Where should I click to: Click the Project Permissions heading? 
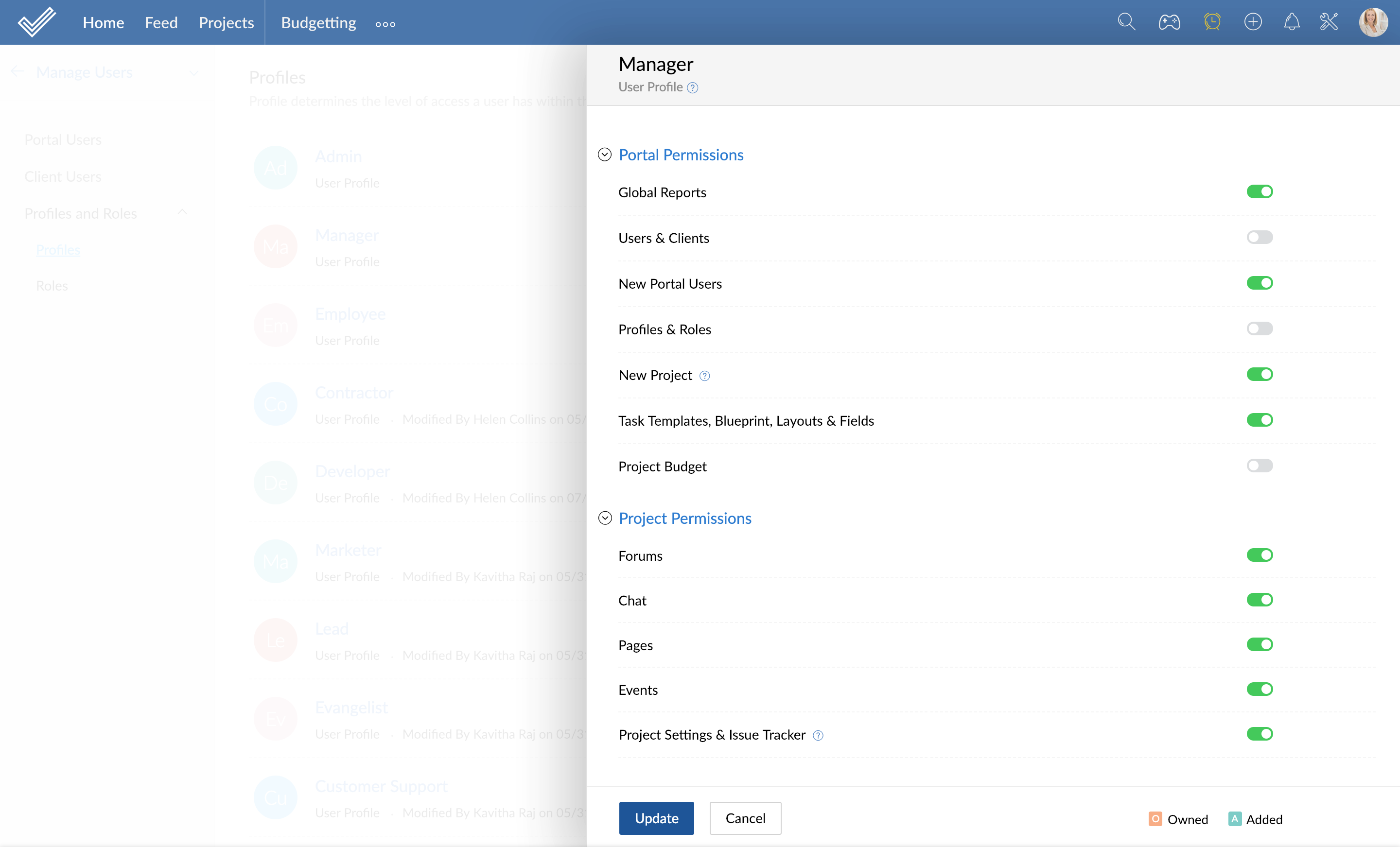tap(684, 518)
